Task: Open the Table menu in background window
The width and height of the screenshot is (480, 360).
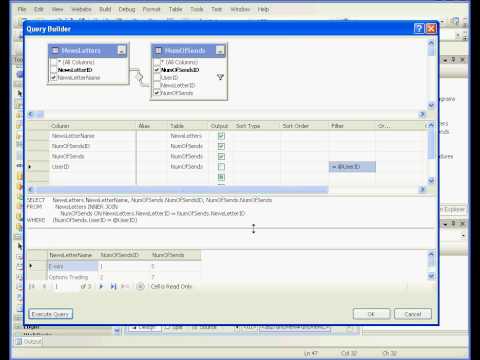Action: pos(175,9)
